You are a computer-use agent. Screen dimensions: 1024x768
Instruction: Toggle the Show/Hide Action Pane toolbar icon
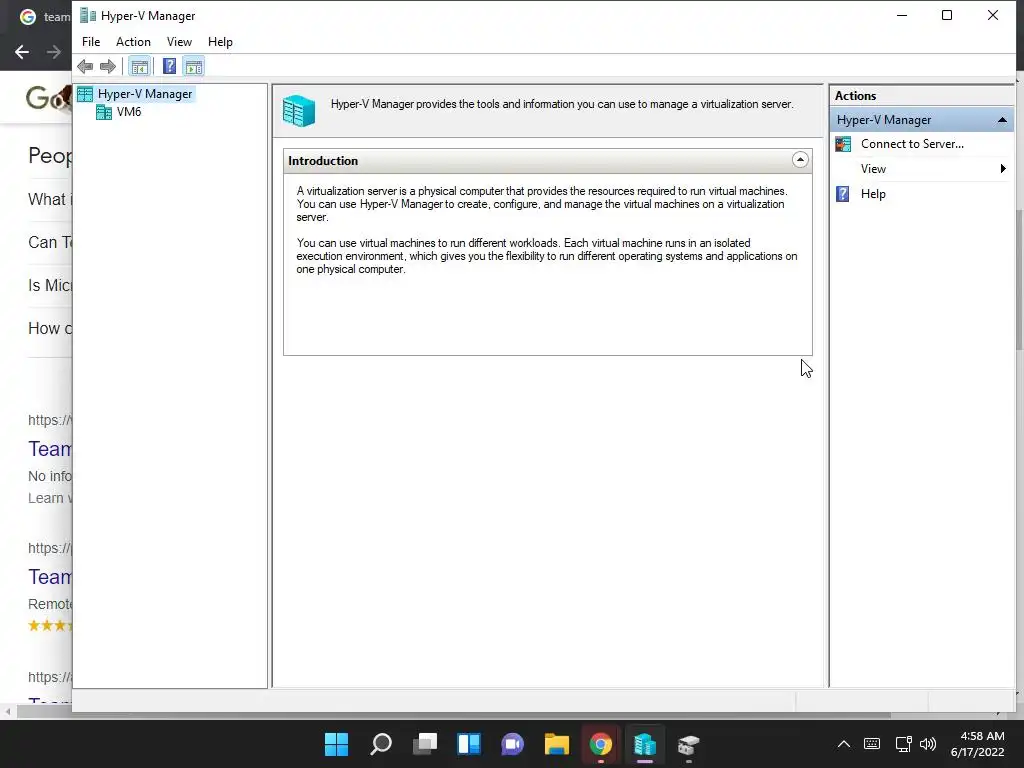(x=194, y=66)
